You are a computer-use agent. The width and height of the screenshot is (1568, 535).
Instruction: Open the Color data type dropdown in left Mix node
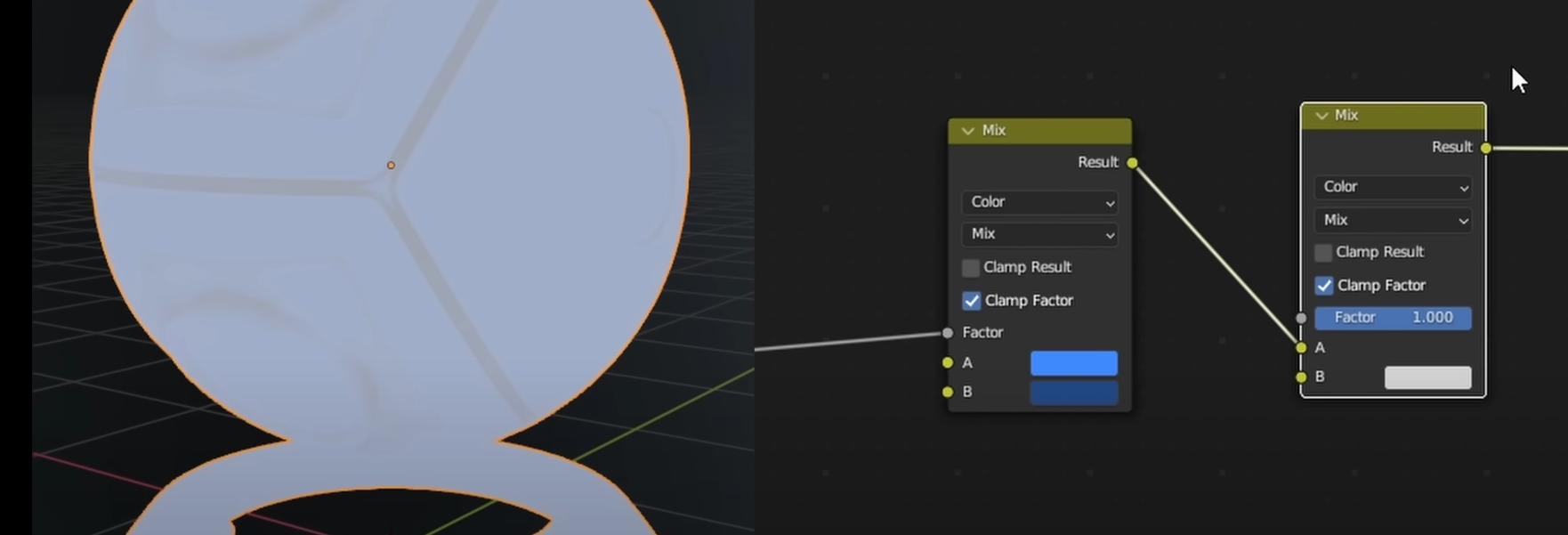pos(1039,202)
